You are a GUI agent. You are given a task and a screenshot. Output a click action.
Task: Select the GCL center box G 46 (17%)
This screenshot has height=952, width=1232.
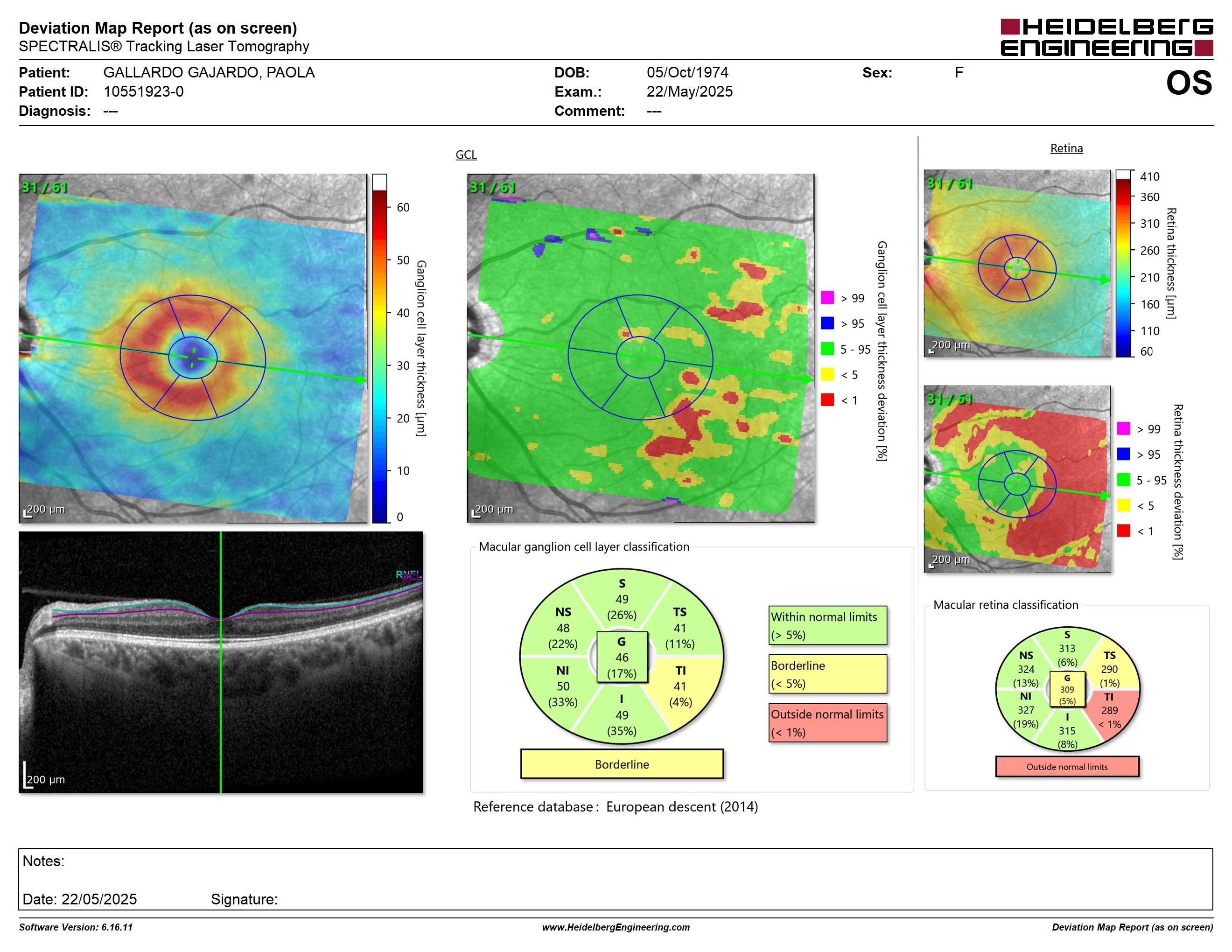click(622, 657)
